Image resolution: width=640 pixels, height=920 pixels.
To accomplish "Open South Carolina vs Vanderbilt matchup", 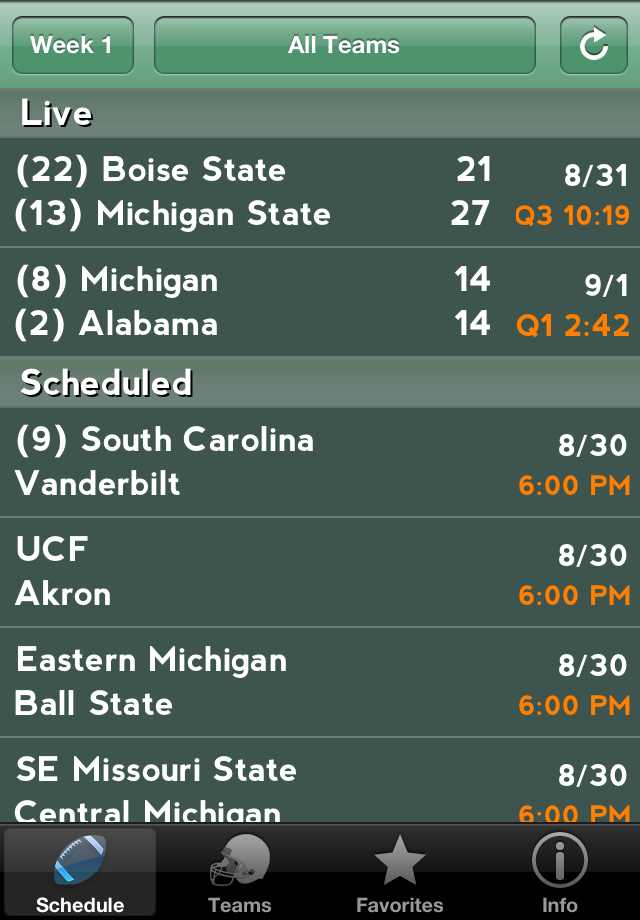I will (320, 462).
